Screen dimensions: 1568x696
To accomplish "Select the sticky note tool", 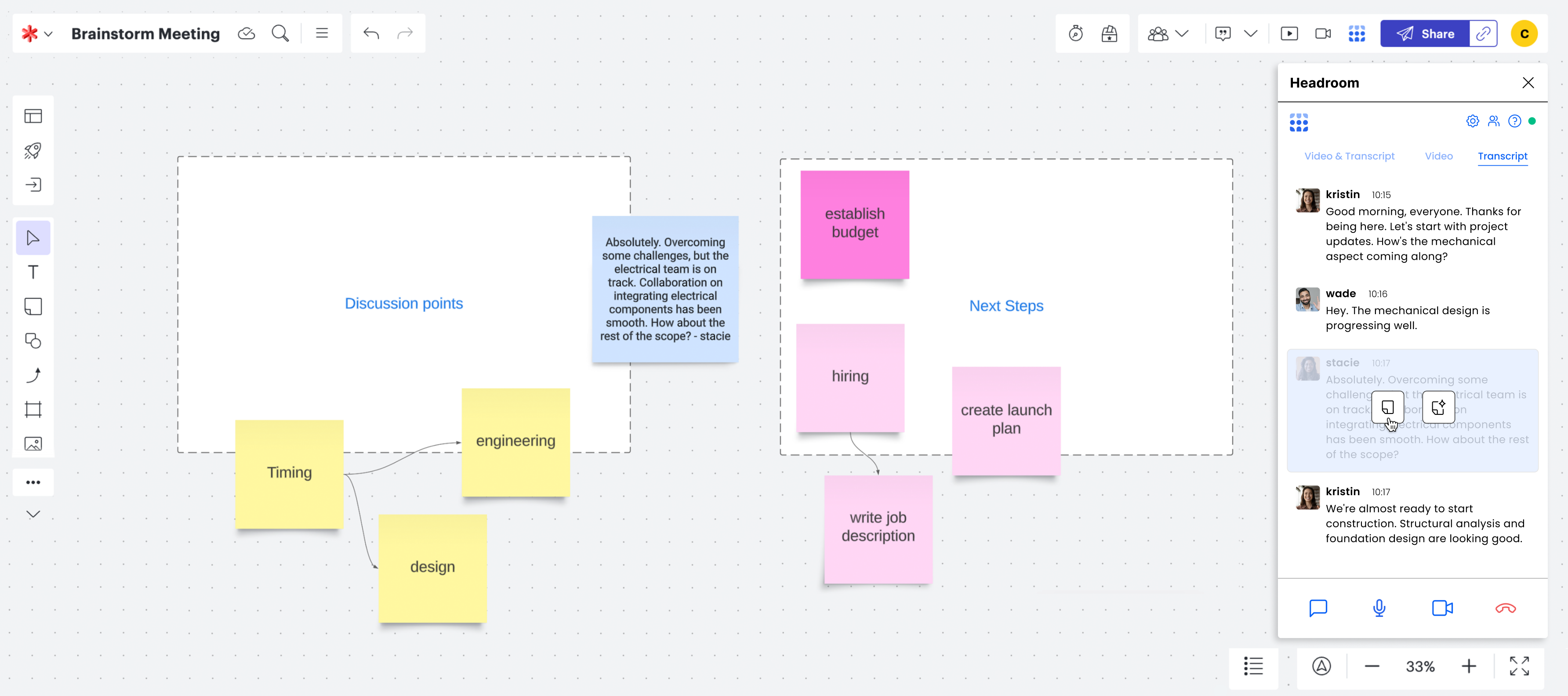I will (x=33, y=306).
